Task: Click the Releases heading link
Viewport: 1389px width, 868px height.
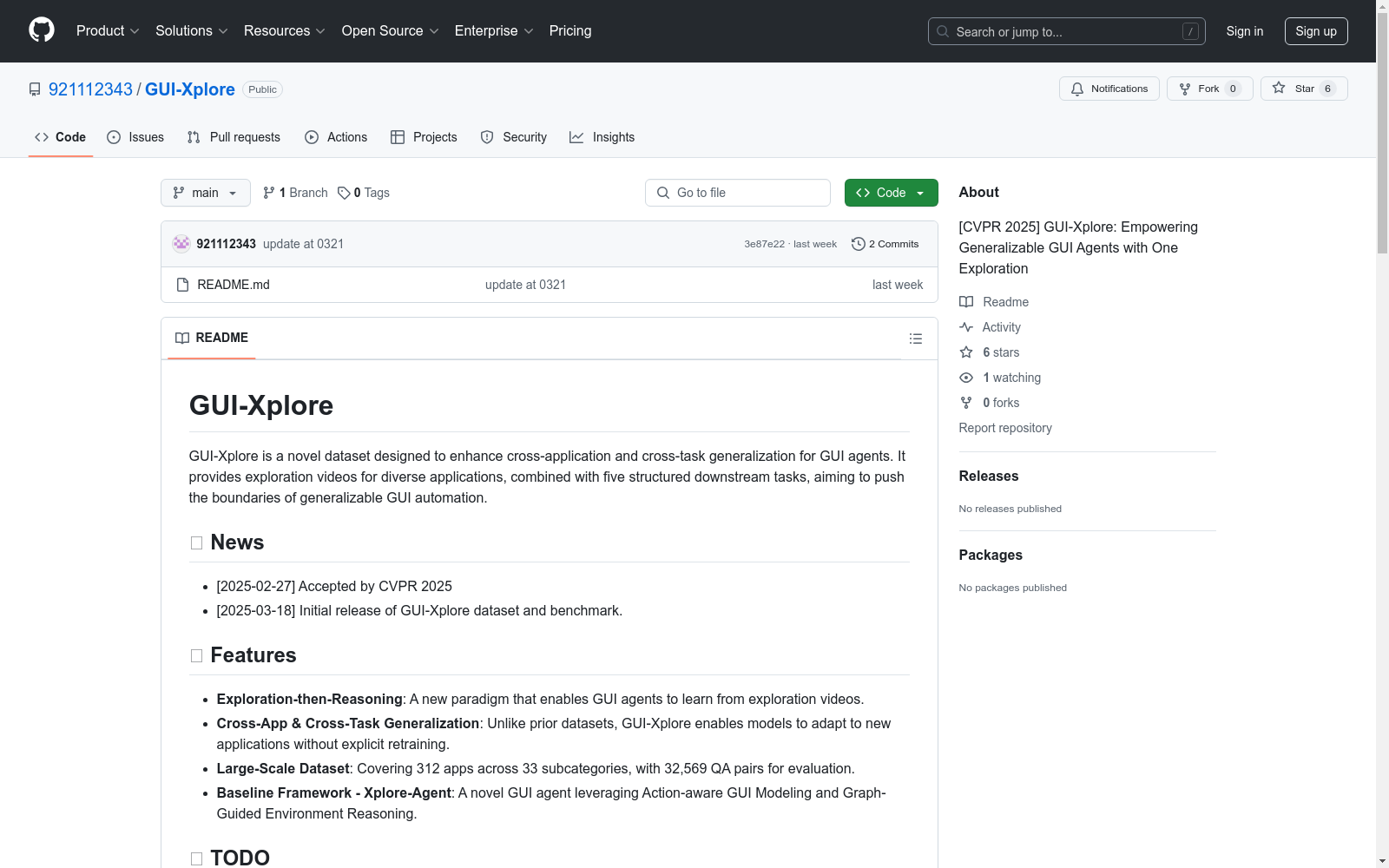Action: [989, 476]
